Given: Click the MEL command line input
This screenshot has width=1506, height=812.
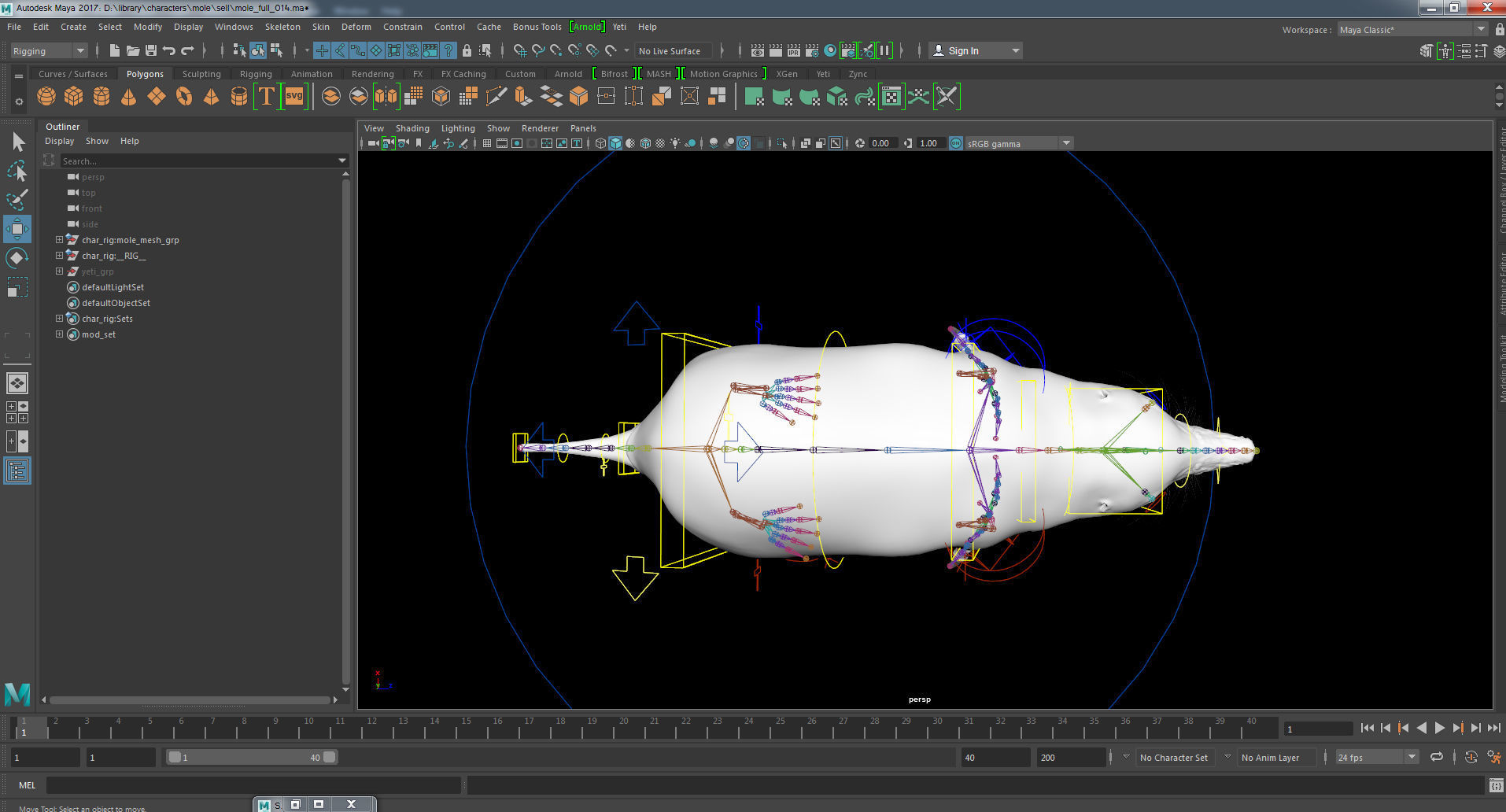Looking at the screenshot, I should coord(253,784).
